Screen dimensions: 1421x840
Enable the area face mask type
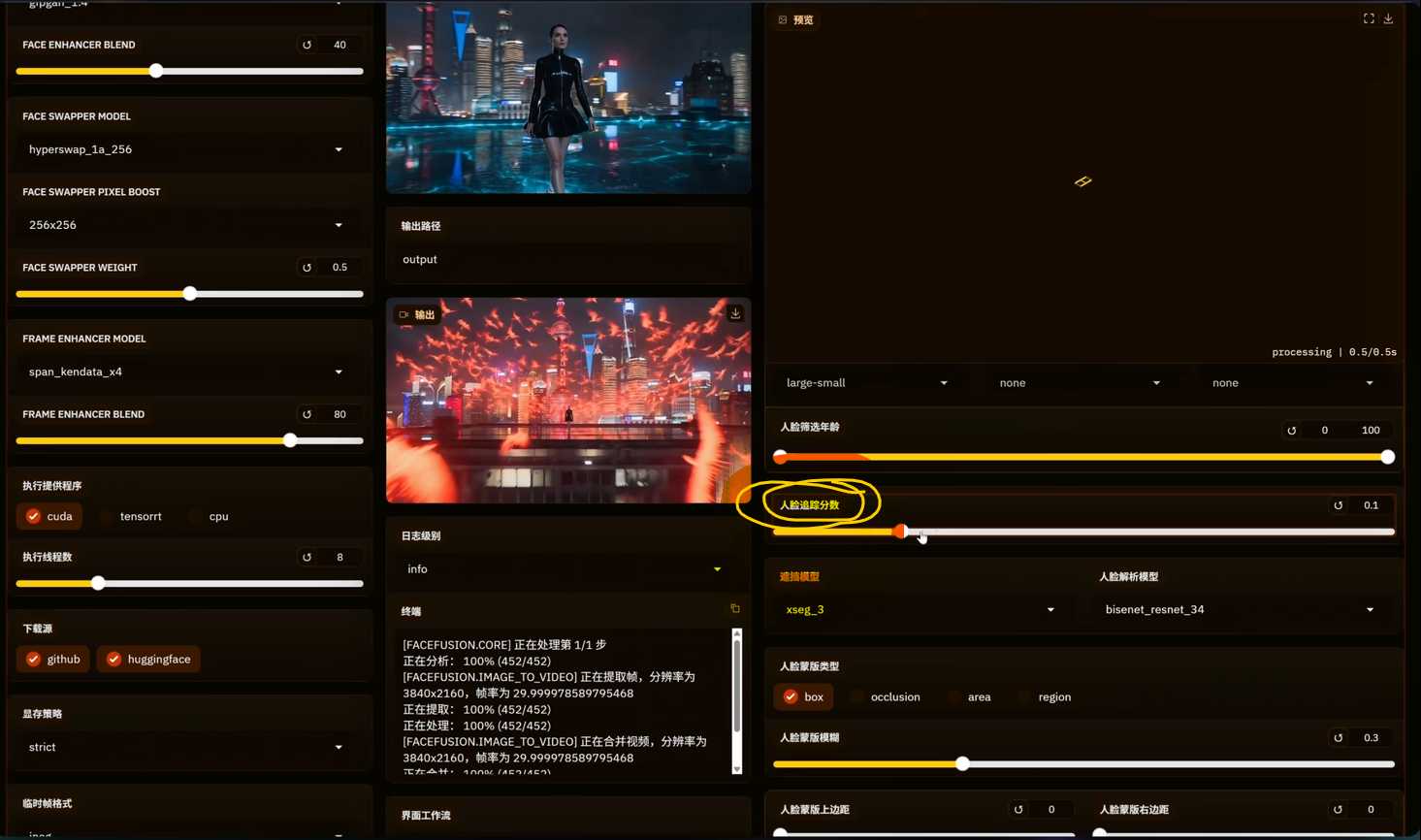pos(970,696)
